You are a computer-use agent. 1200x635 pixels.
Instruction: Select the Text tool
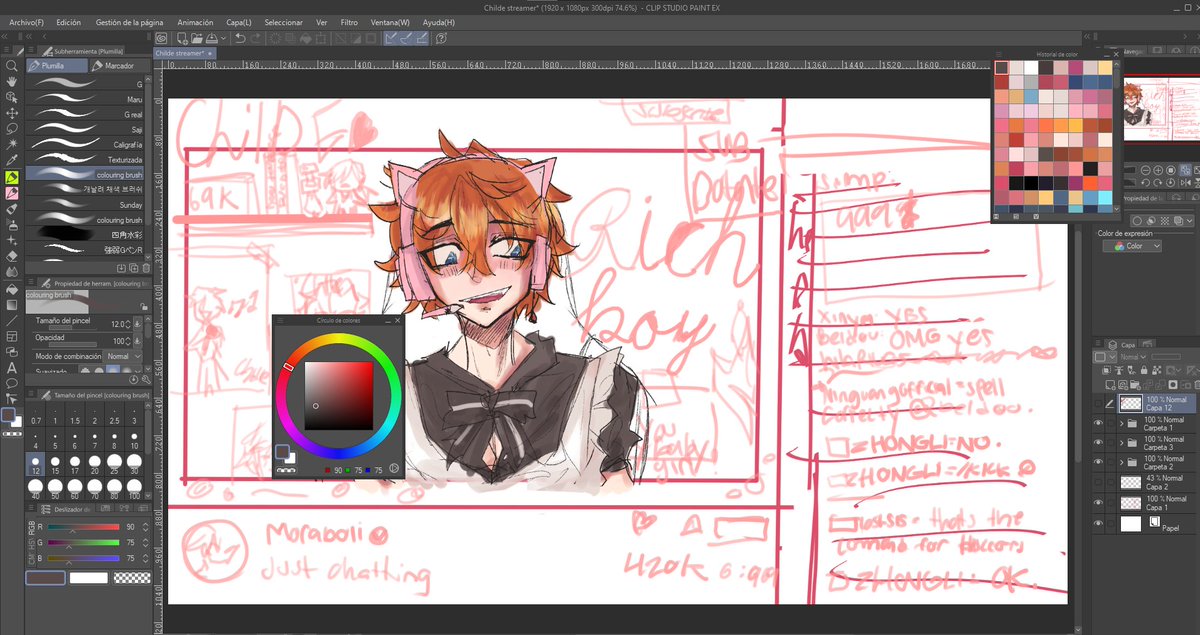click(12, 367)
